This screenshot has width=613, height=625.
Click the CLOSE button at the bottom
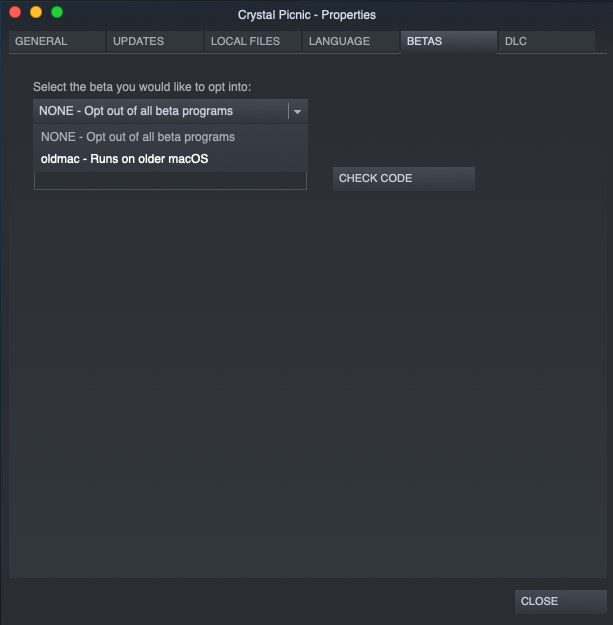pos(560,601)
